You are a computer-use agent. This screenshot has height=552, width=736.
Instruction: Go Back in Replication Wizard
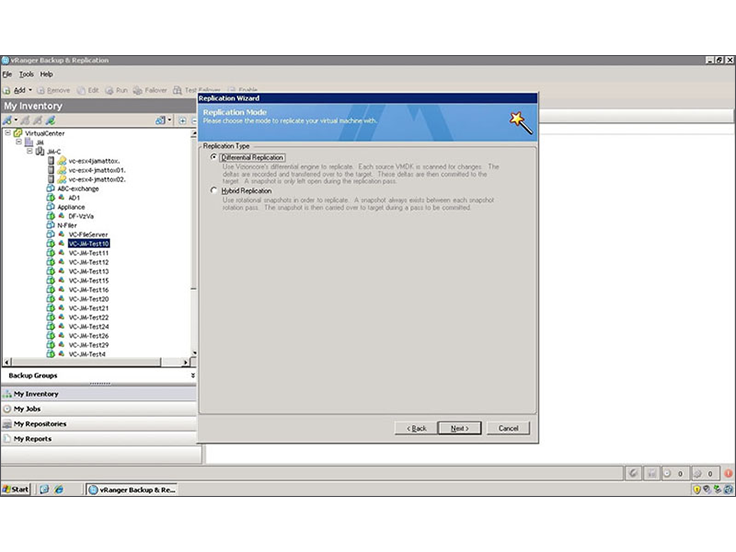[416, 428]
